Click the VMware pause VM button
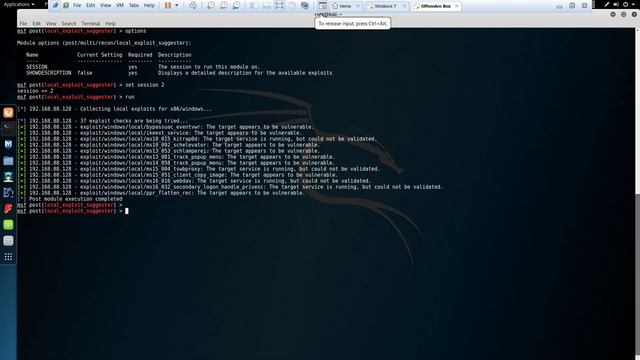640x360 pixels. (x=168, y=5)
